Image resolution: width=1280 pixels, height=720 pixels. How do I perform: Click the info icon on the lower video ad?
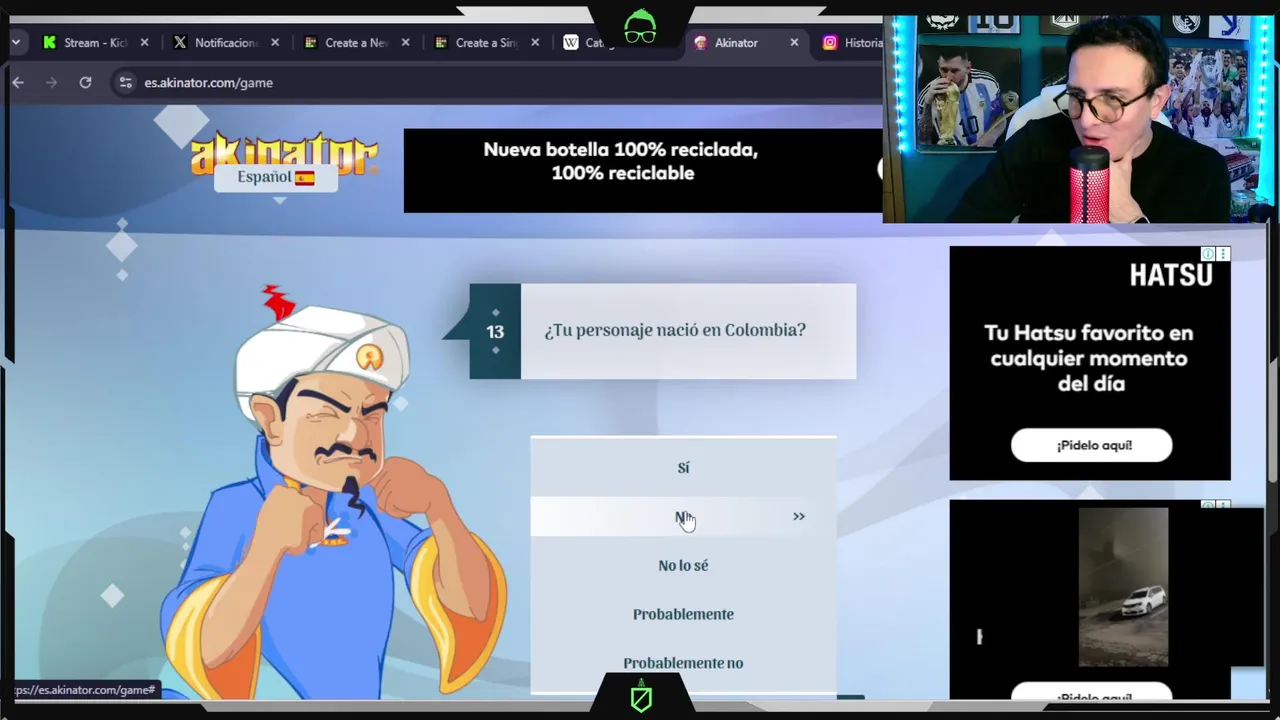[1208, 506]
